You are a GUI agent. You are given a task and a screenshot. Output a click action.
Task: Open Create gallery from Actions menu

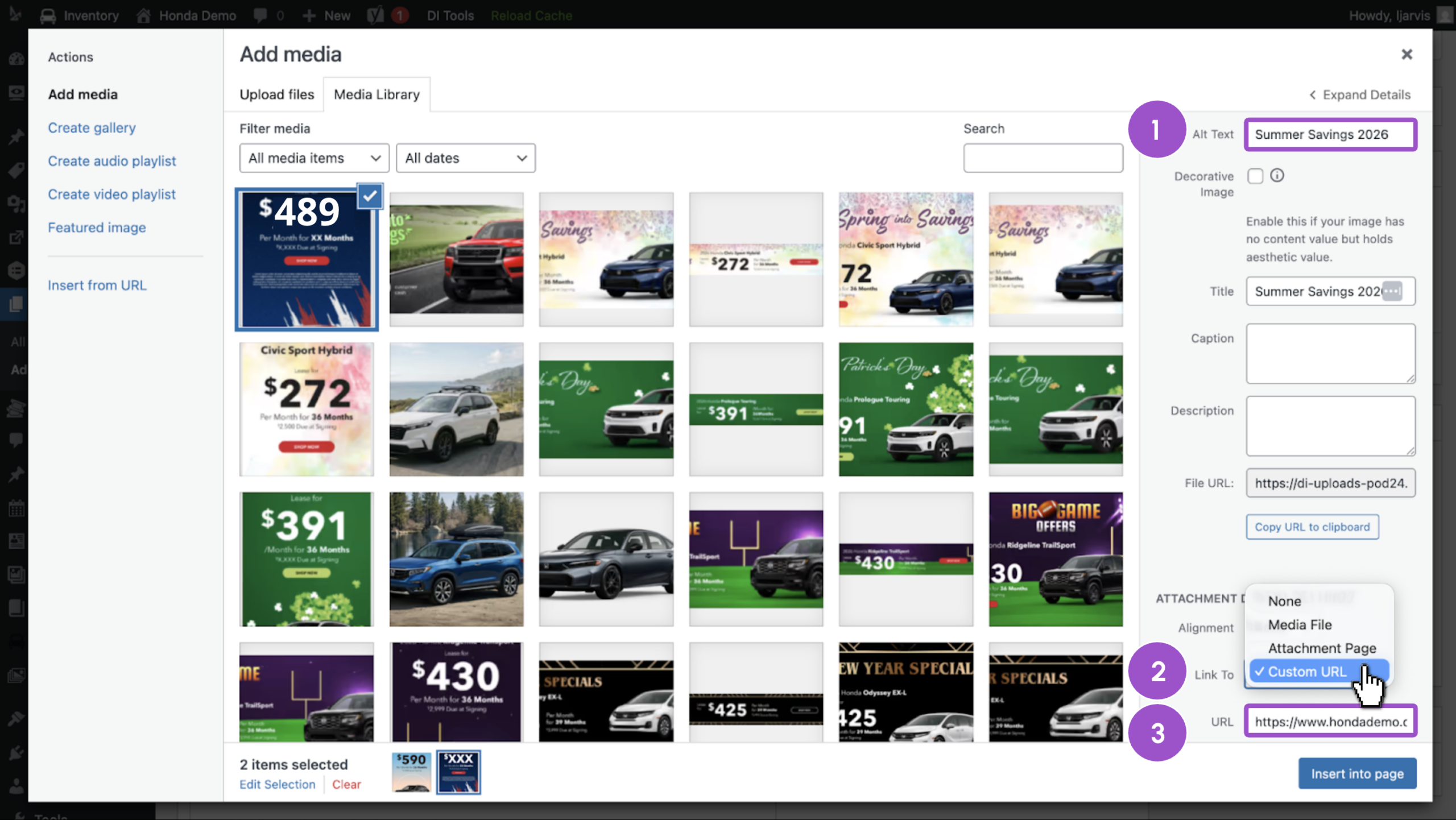coord(92,127)
